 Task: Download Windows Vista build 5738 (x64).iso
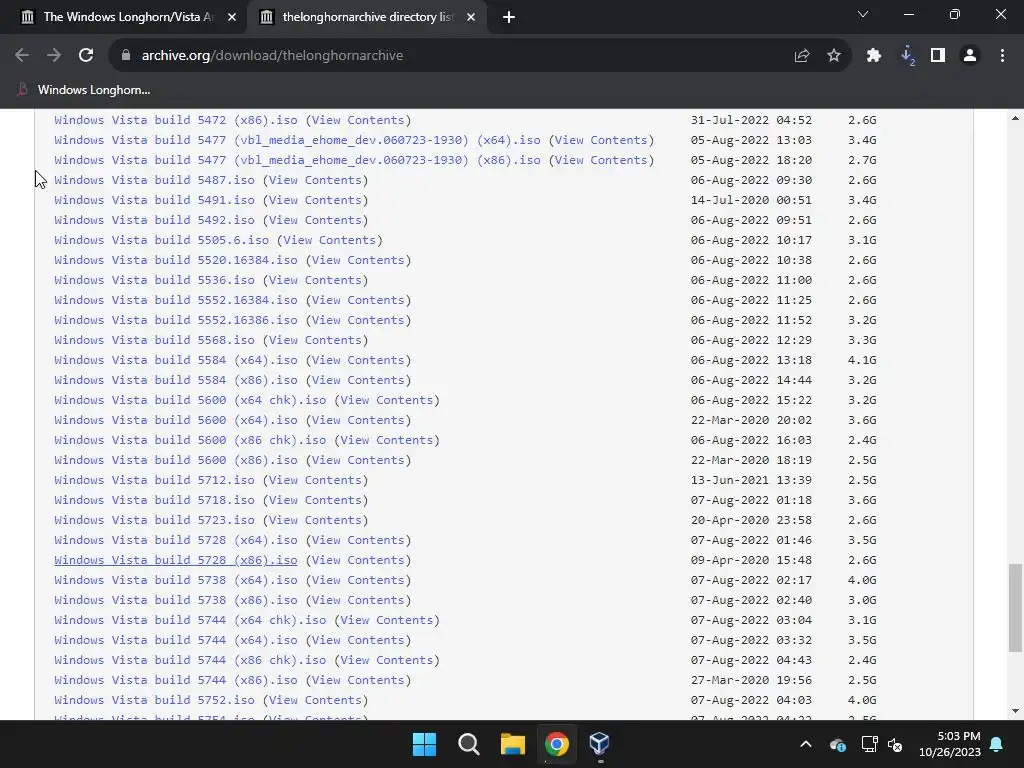coord(176,580)
